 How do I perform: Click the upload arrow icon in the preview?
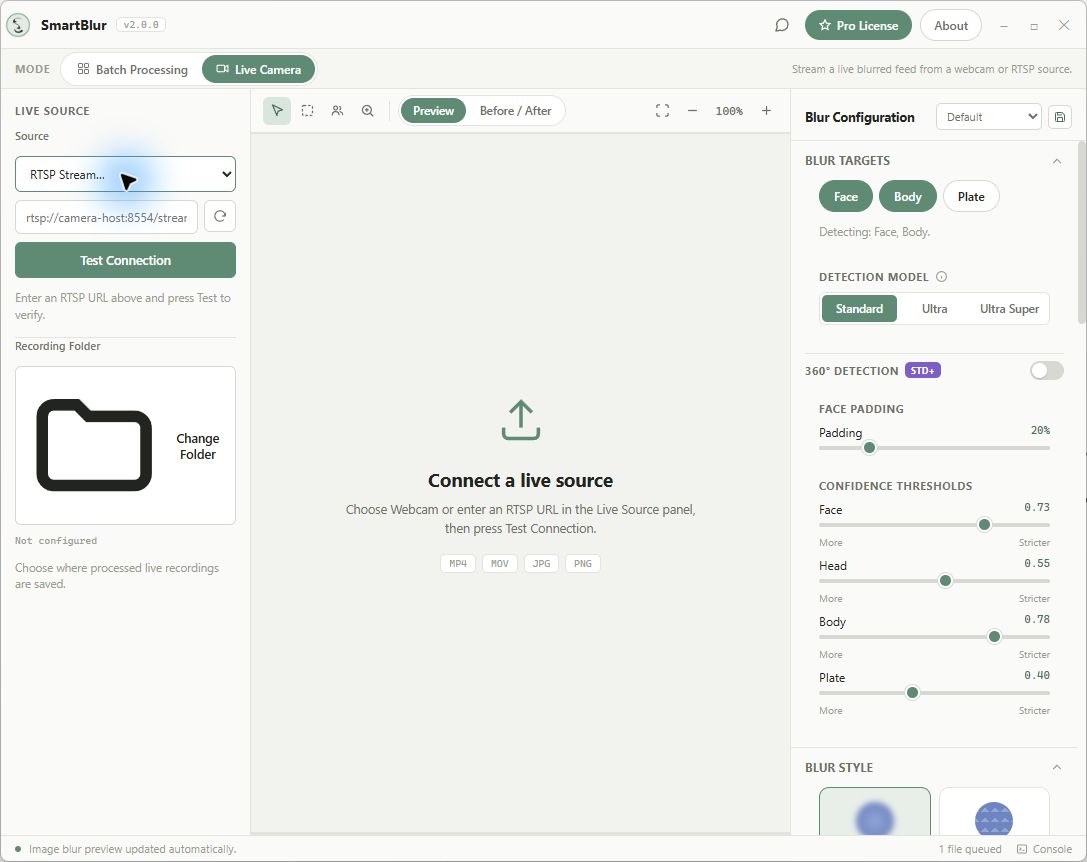[521, 420]
